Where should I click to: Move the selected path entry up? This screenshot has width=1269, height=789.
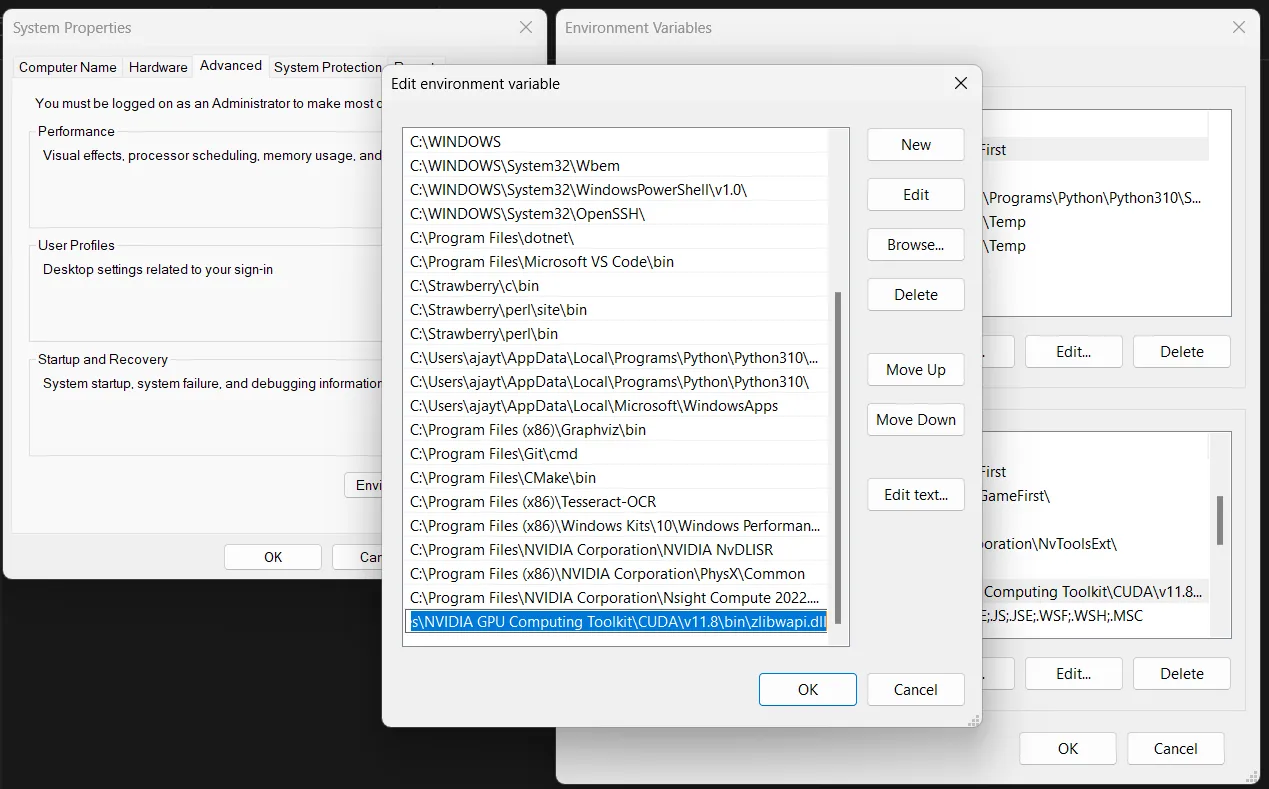(916, 370)
